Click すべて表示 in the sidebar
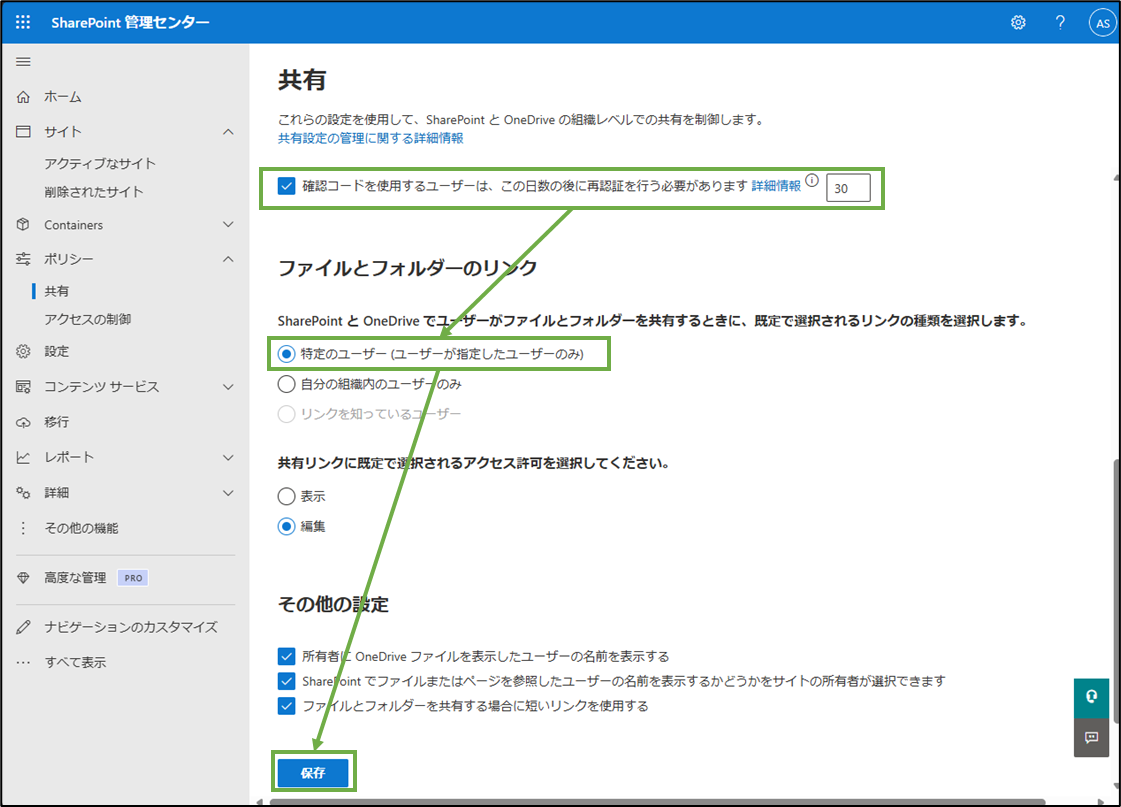The image size is (1121, 807). [75, 662]
